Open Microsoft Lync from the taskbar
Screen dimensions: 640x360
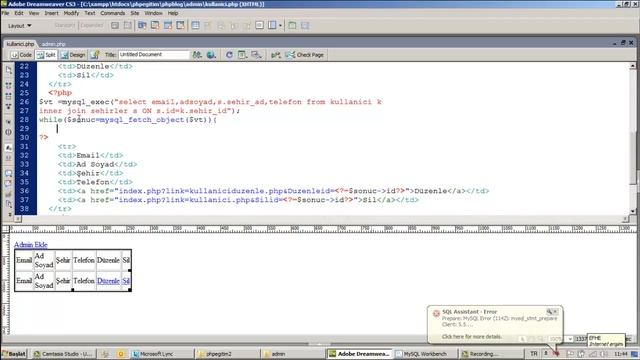click(x=162, y=354)
